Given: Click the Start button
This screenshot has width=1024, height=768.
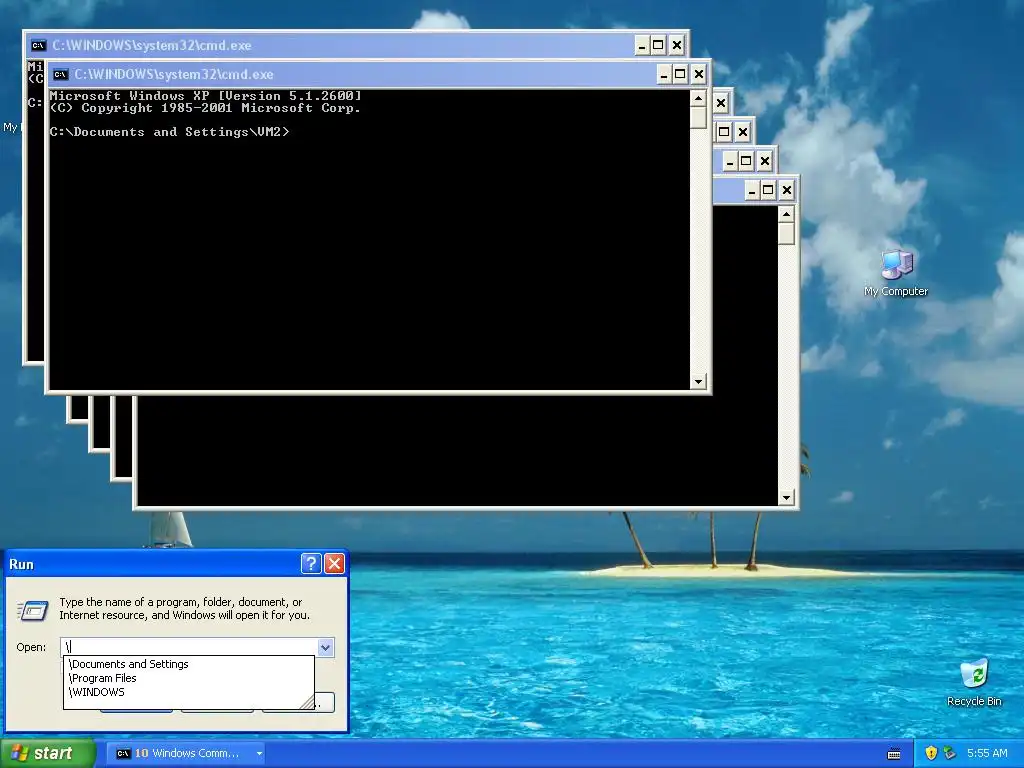Looking at the screenshot, I should [48, 753].
